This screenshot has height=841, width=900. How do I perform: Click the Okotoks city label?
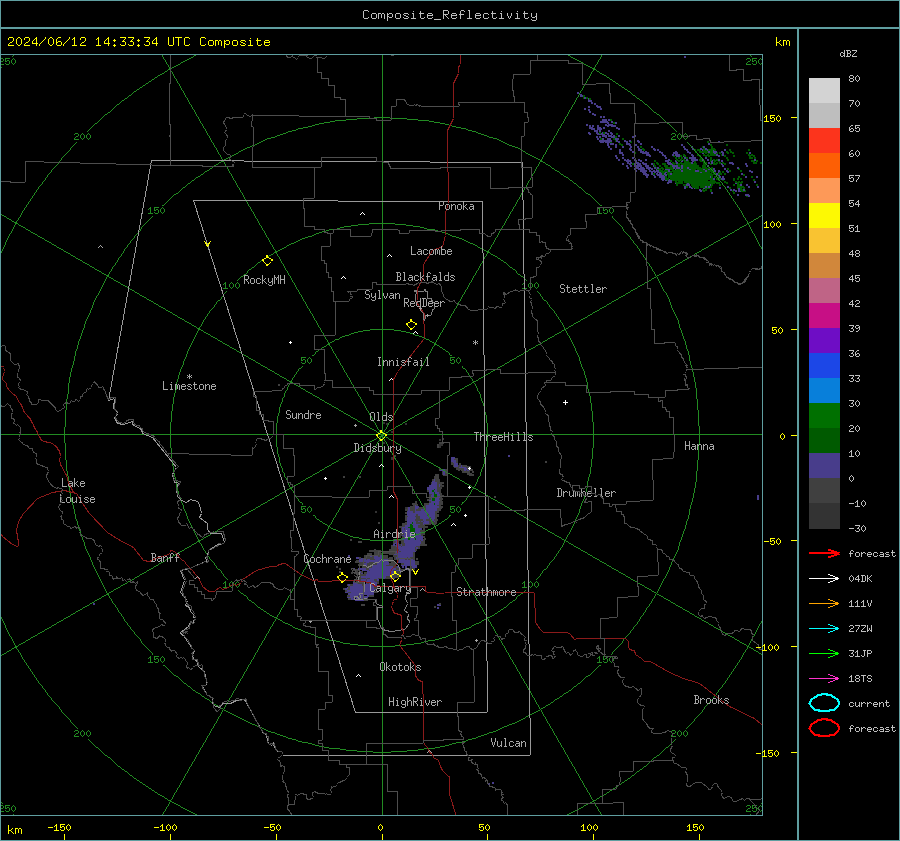pyautogui.click(x=400, y=667)
